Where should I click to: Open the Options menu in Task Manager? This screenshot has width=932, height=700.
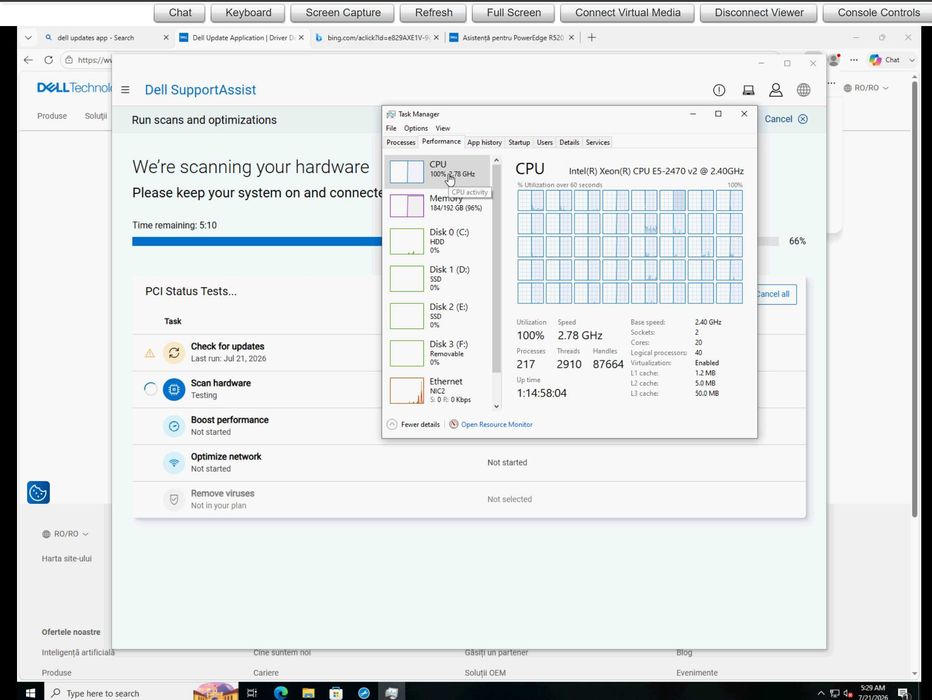click(415, 128)
